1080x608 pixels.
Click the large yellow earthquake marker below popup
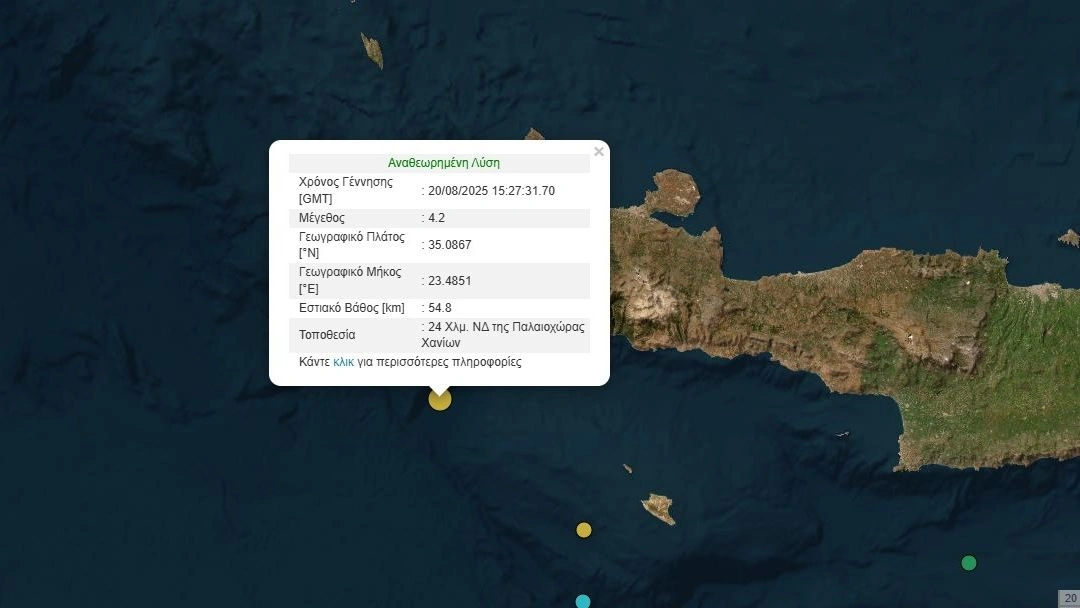[x=440, y=399]
